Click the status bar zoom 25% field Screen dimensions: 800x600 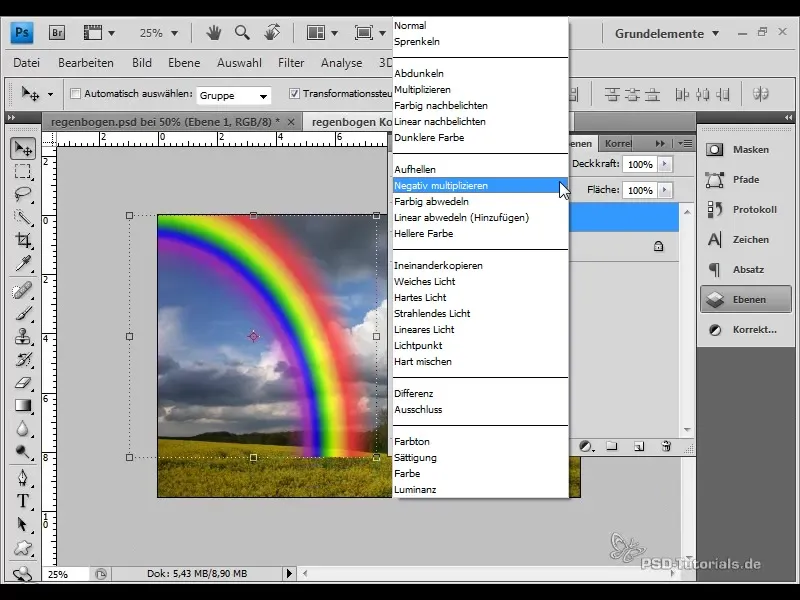tap(64, 574)
